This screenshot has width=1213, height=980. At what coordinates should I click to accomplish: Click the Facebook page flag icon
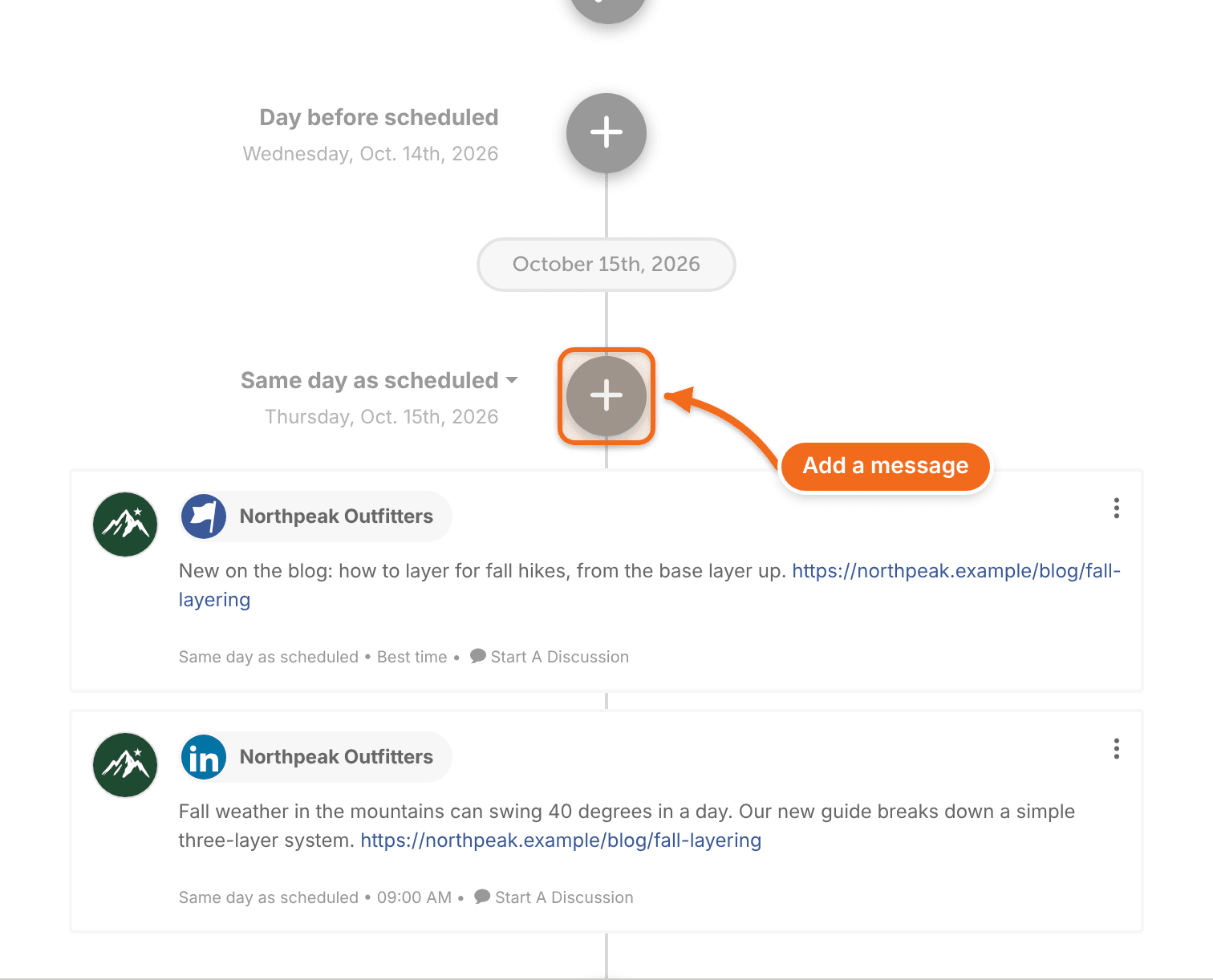[204, 516]
